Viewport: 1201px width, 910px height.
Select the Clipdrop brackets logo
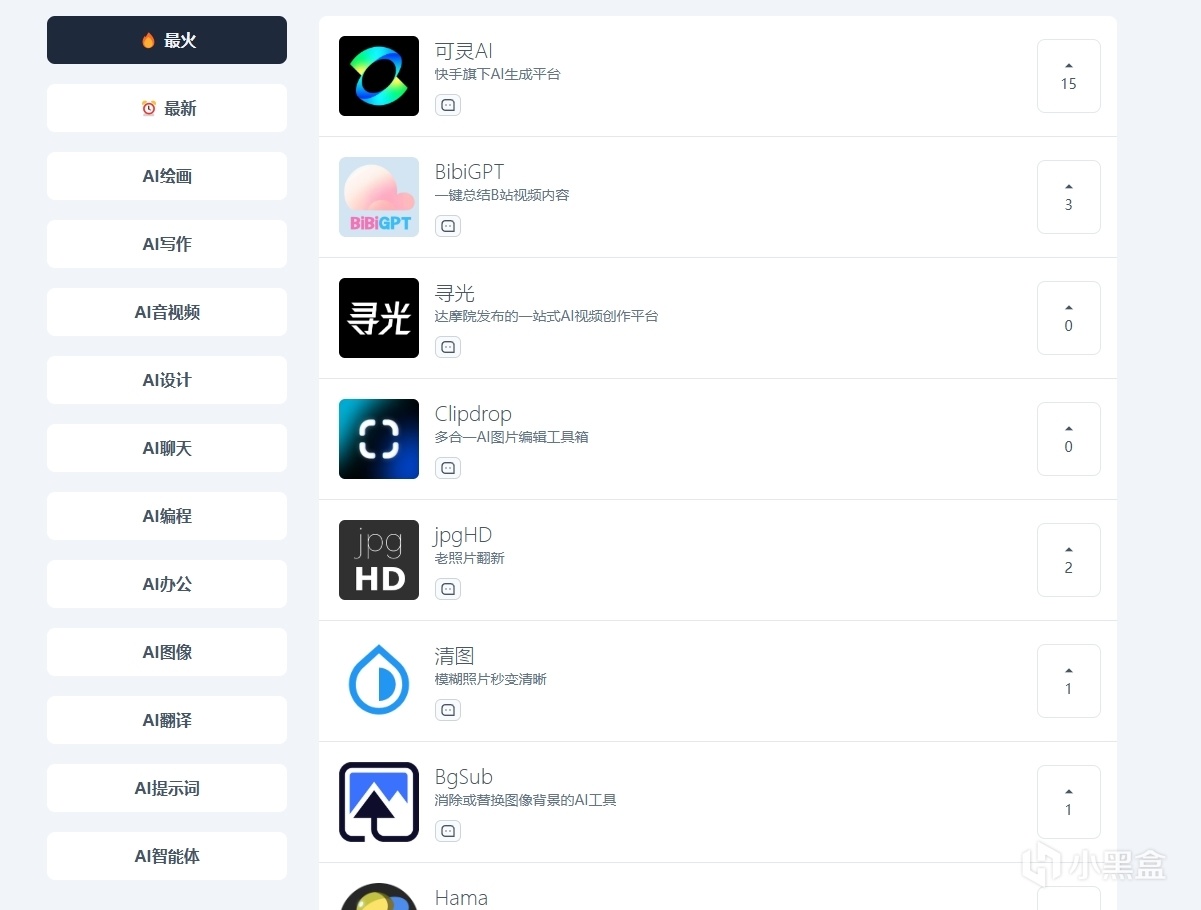click(378, 439)
